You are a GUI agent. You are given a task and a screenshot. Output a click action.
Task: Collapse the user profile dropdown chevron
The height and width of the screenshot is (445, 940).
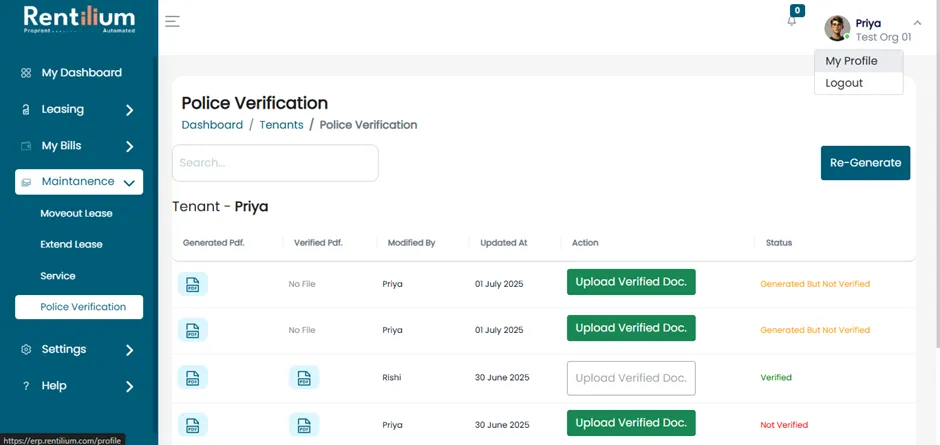click(x=917, y=23)
